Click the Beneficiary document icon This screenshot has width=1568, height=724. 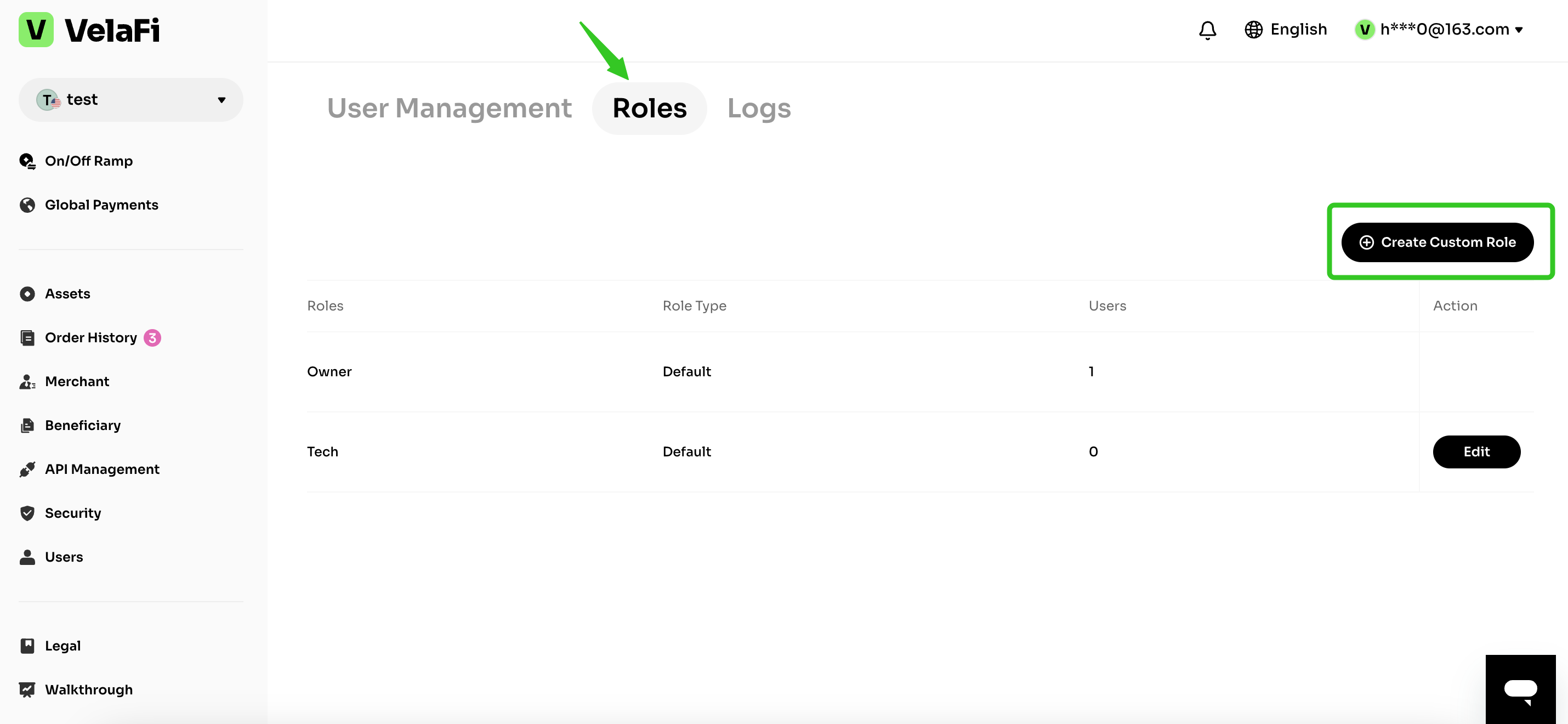click(27, 425)
